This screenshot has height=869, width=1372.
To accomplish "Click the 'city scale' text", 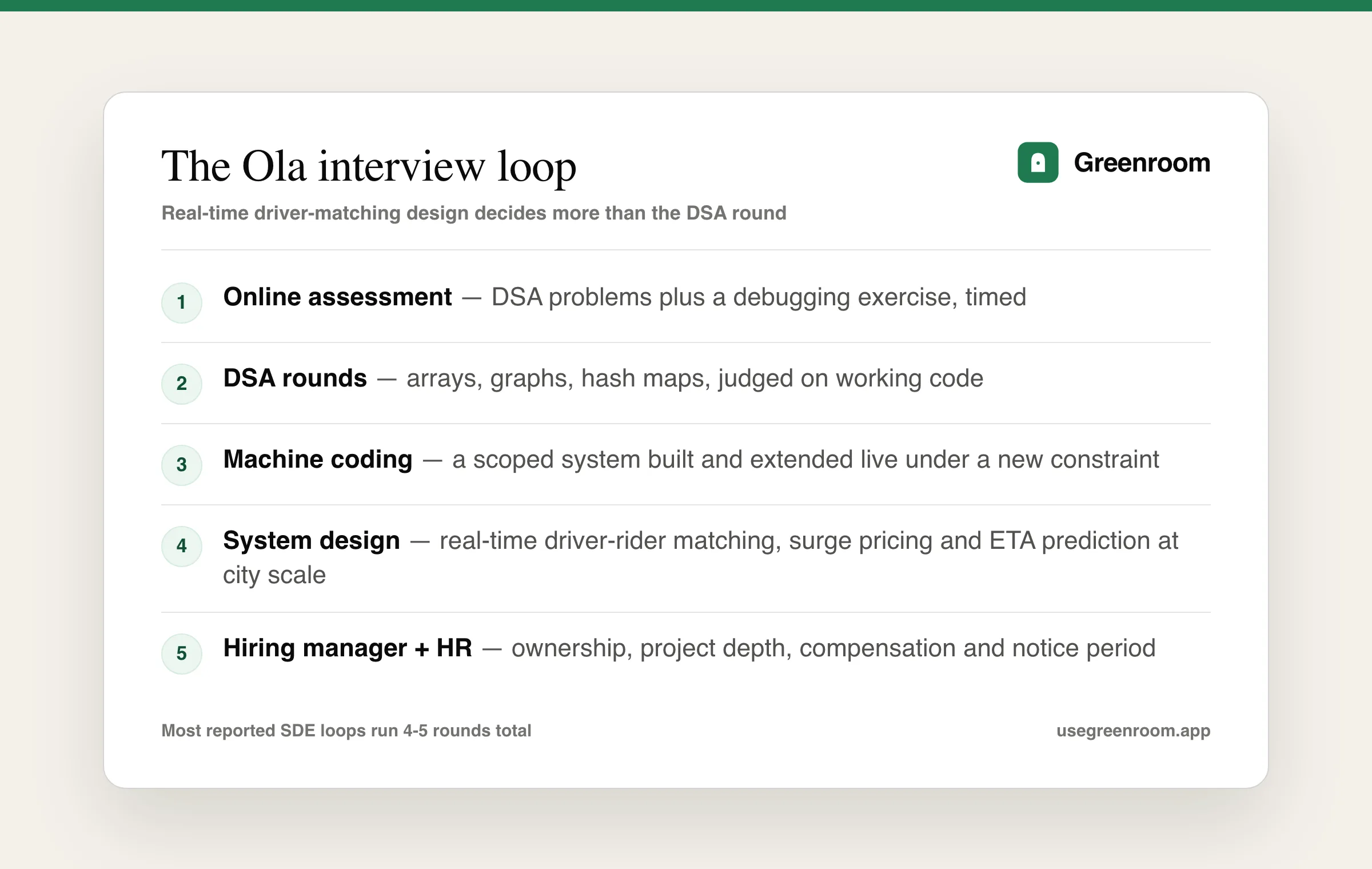I will point(274,575).
